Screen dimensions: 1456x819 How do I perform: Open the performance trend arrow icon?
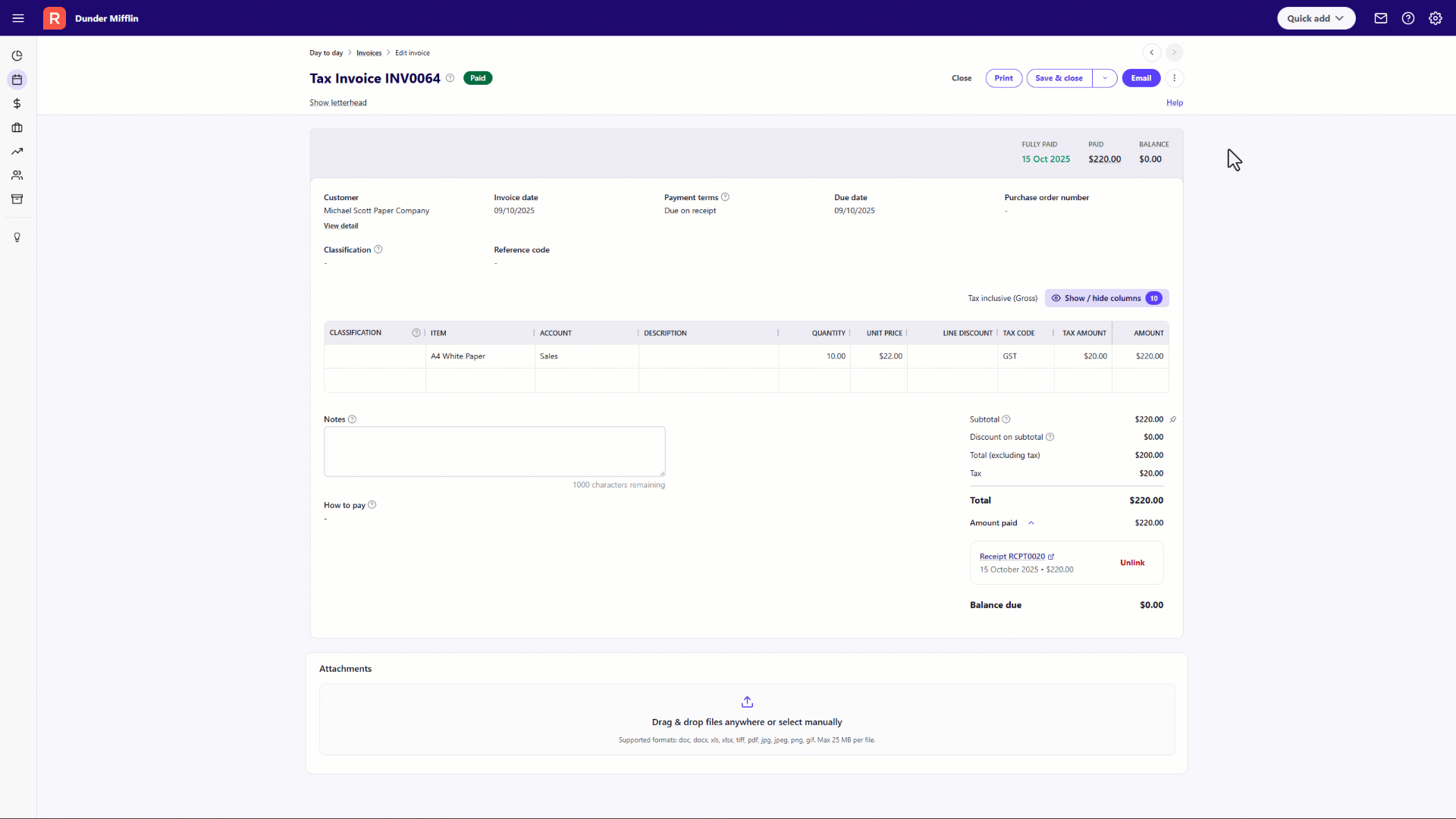tap(17, 152)
